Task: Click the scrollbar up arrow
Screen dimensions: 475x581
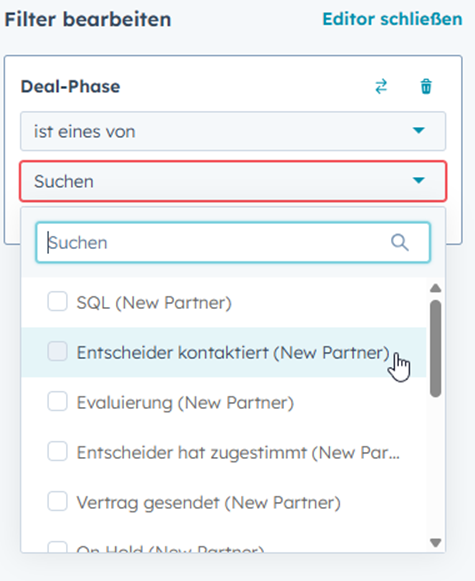Action: click(436, 288)
